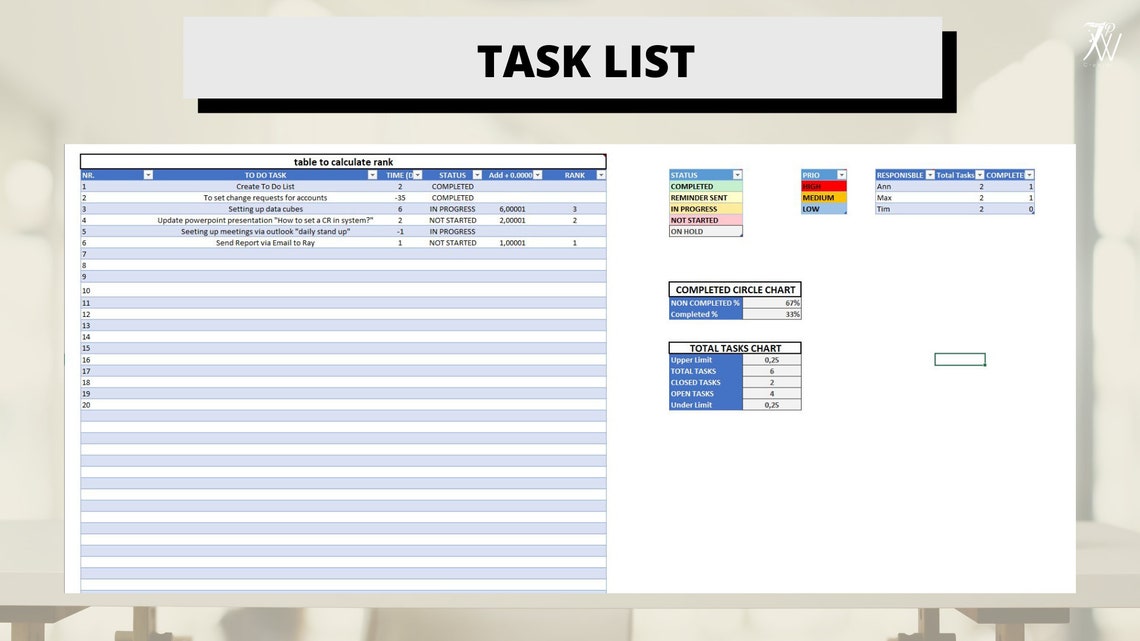Viewport: 1140px width, 641px height.
Task: Click the "Create To Do List" task cell
Action: (266, 186)
